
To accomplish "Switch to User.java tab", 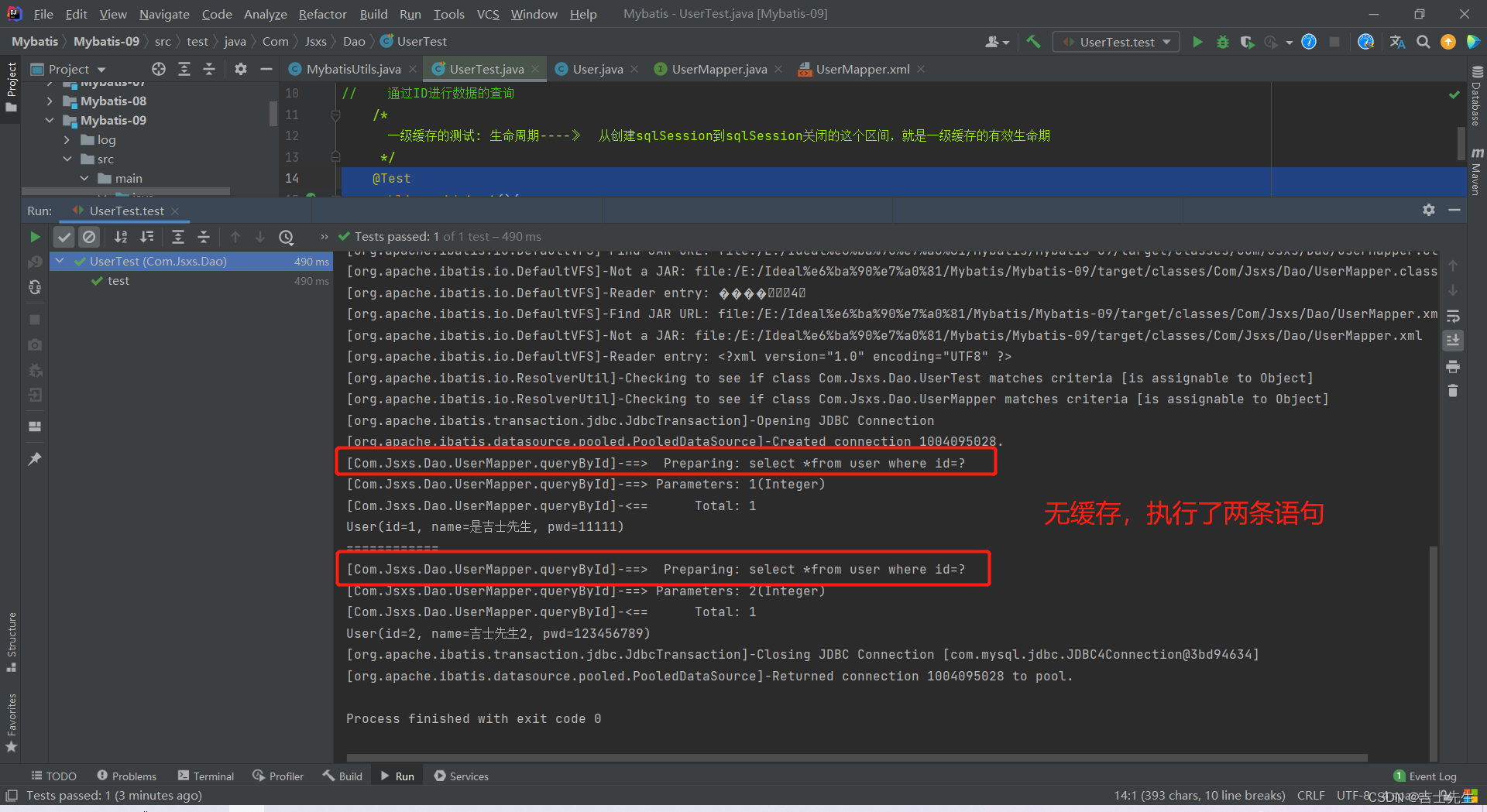I will click(x=597, y=69).
